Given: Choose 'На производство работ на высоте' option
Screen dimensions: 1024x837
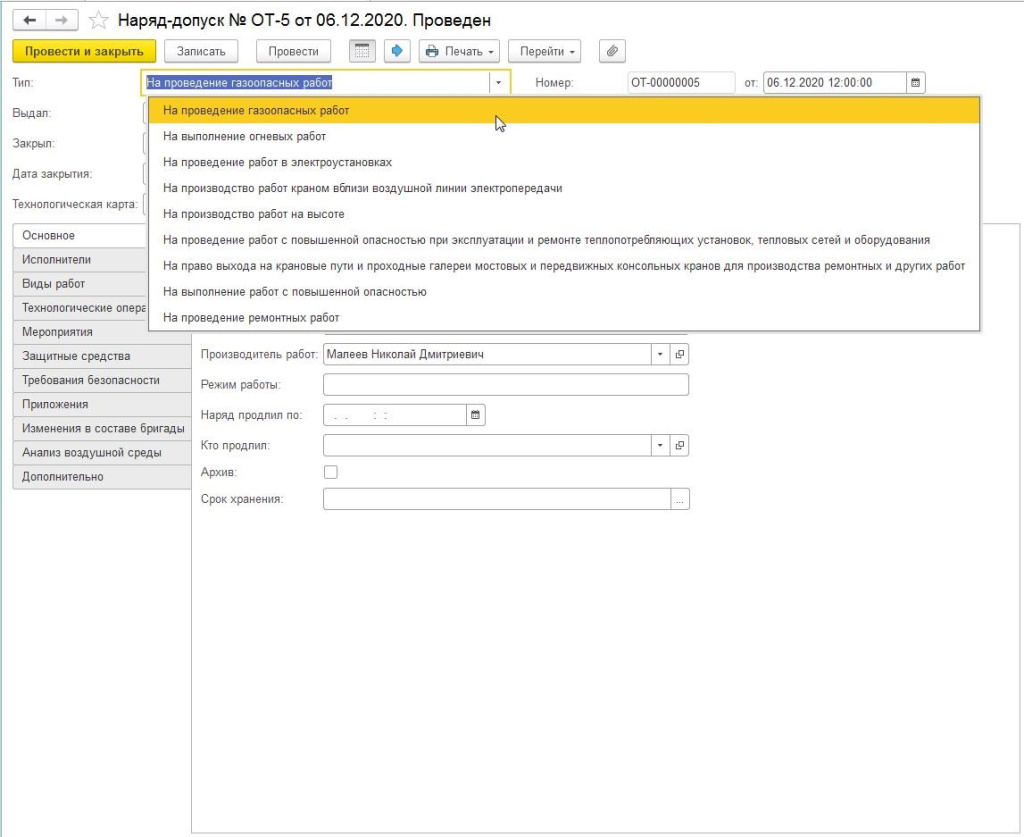Looking at the screenshot, I should [253, 214].
